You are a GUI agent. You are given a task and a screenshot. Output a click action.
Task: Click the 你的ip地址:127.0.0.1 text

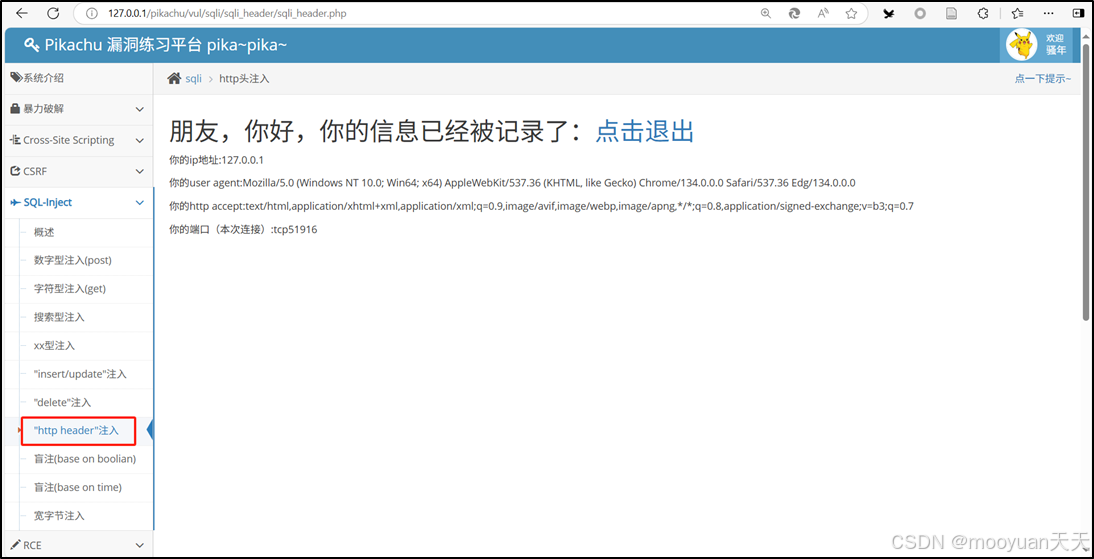pyautogui.click(x=216, y=160)
